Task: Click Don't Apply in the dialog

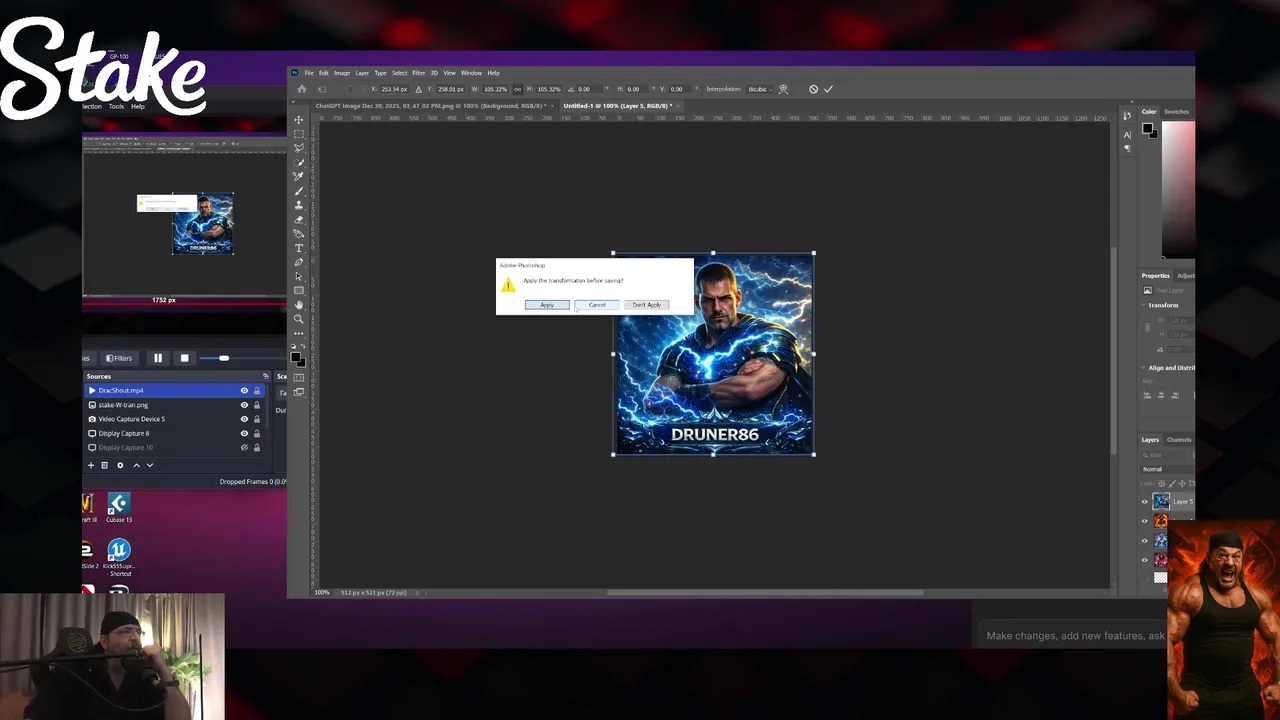Action: click(x=646, y=305)
